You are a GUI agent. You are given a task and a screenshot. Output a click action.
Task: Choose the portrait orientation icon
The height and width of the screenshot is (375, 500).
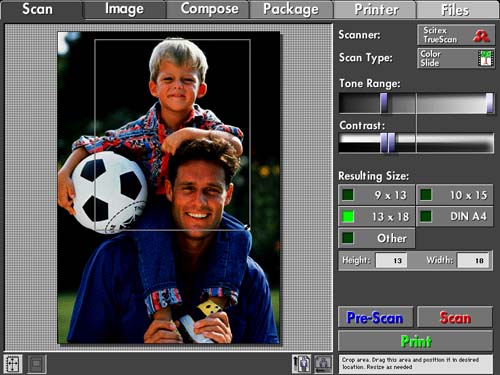click(302, 363)
